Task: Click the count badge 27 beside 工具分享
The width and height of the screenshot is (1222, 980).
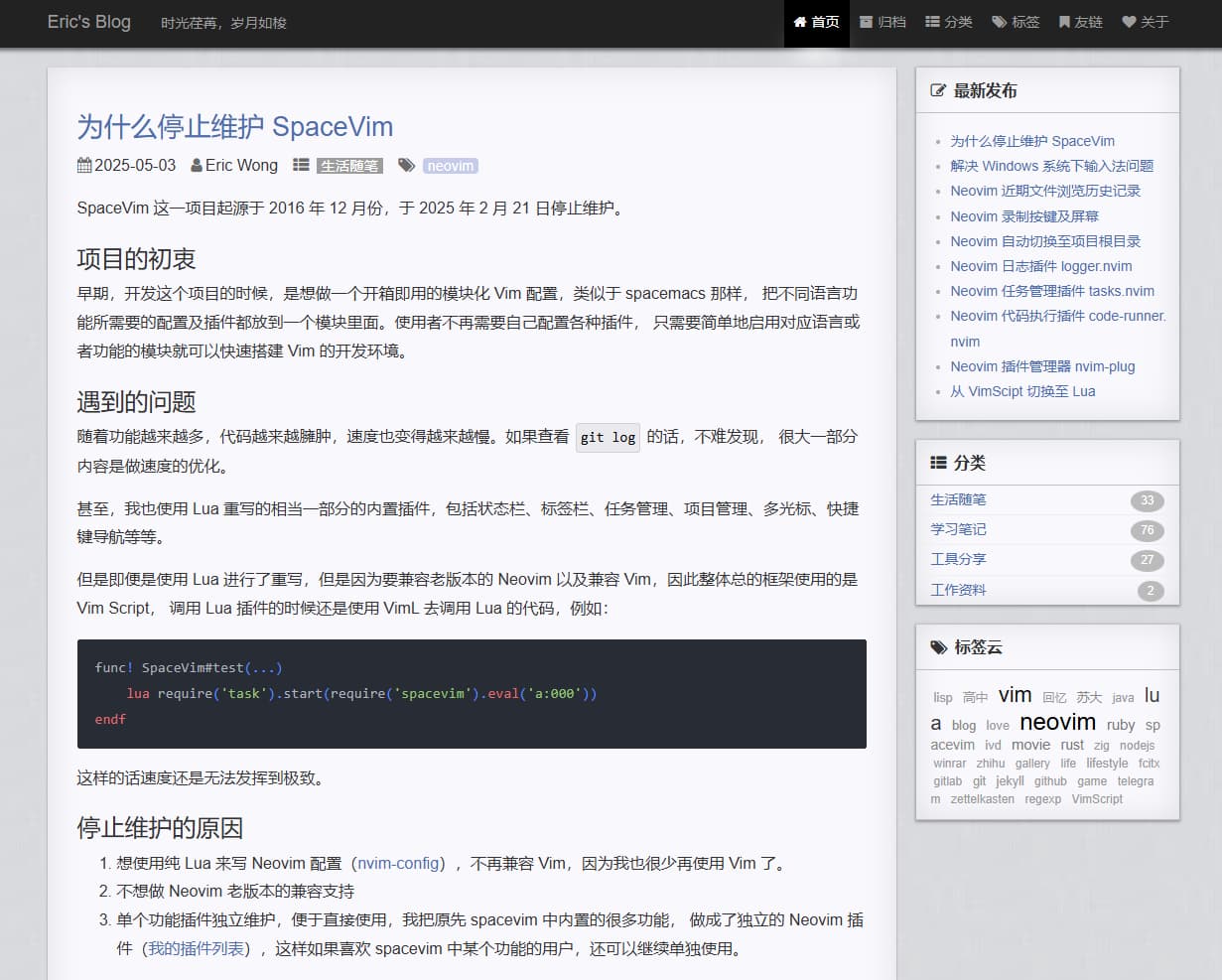Action: (1148, 560)
